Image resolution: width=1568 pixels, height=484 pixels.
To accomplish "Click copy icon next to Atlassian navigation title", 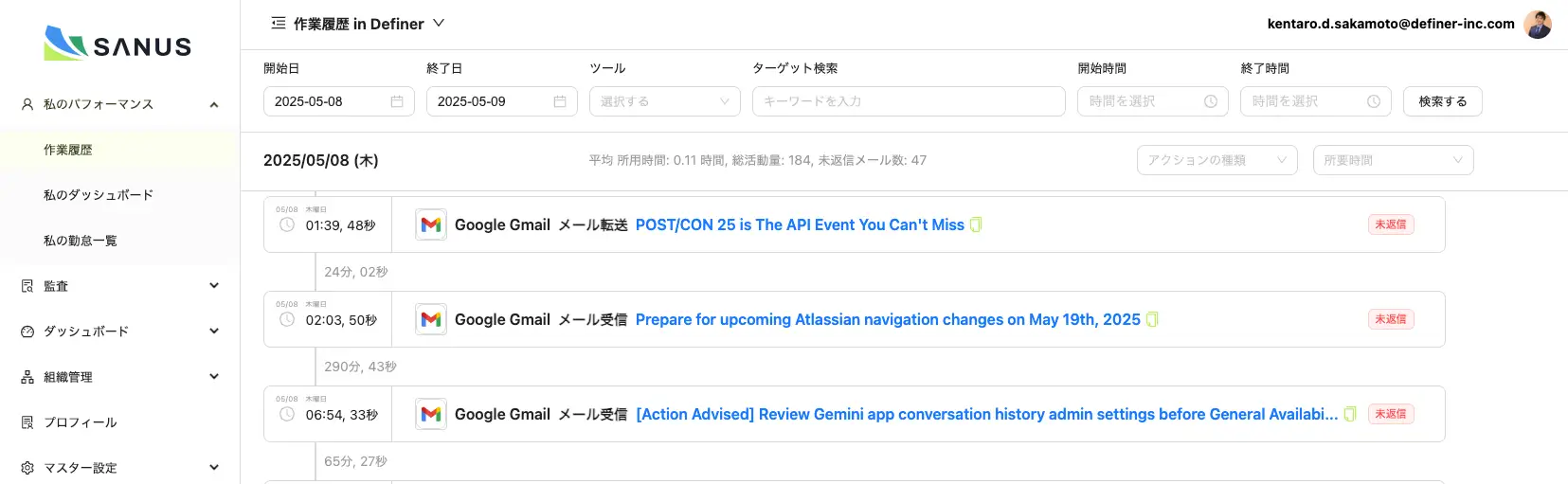I will pyautogui.click(x=1152, y=319).
